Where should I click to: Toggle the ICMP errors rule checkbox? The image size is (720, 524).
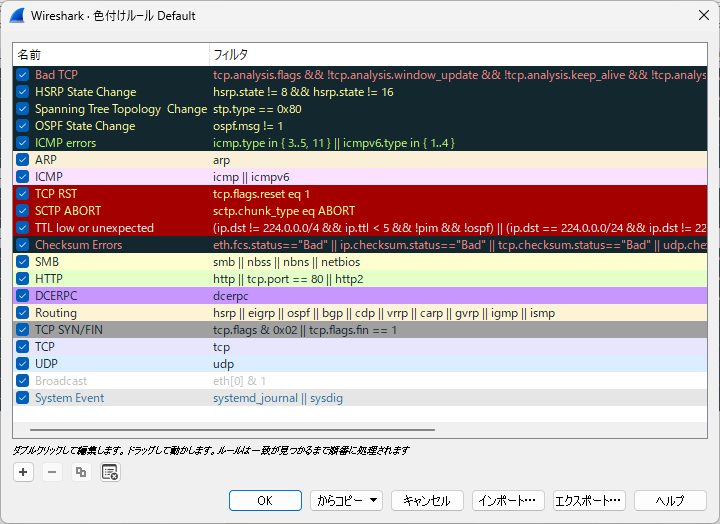click(22, 143)
